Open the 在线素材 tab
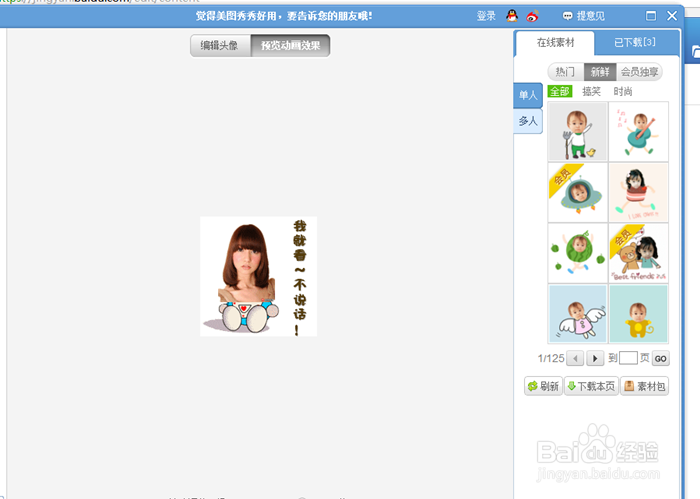This screenshot has height=499, width=700. point(555,43)
